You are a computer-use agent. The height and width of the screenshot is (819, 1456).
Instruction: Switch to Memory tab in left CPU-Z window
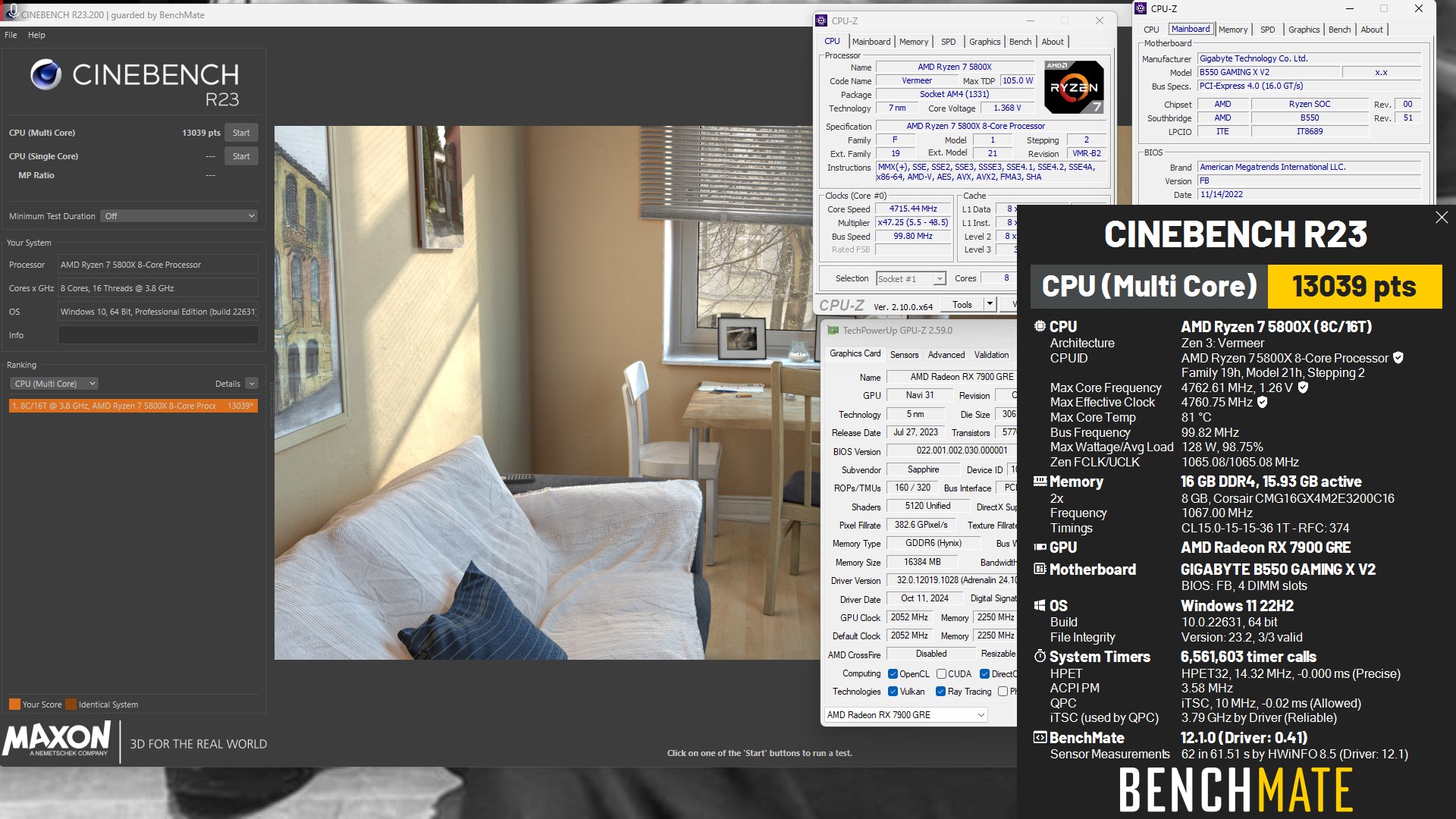click(913, 42)
